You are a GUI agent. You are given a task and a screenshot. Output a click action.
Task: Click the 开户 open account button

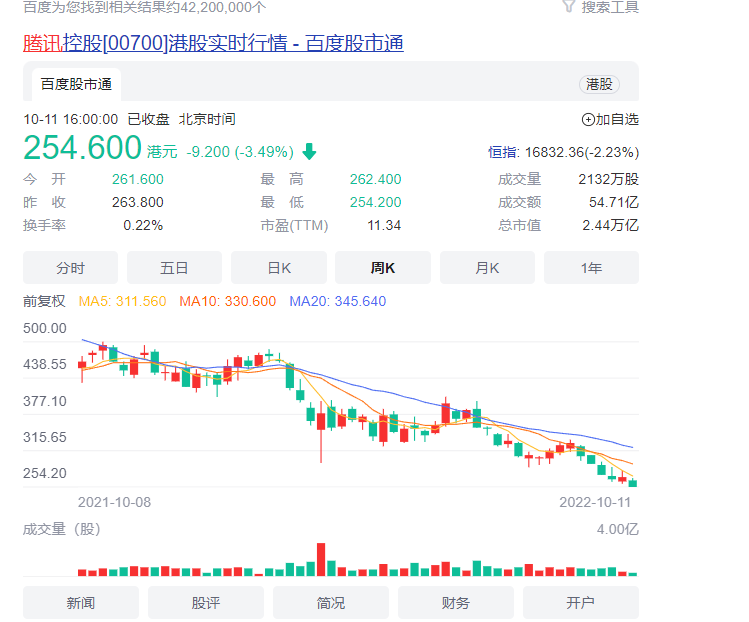[x=581, y=603]
